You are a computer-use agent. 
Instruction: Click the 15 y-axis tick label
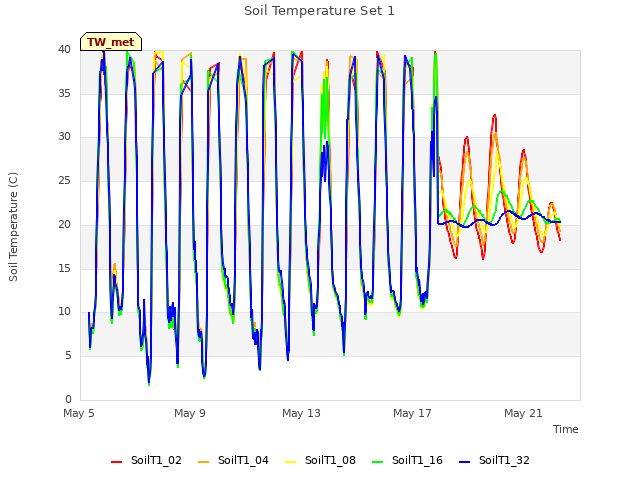pyautogui.click(x=64, y=268)
